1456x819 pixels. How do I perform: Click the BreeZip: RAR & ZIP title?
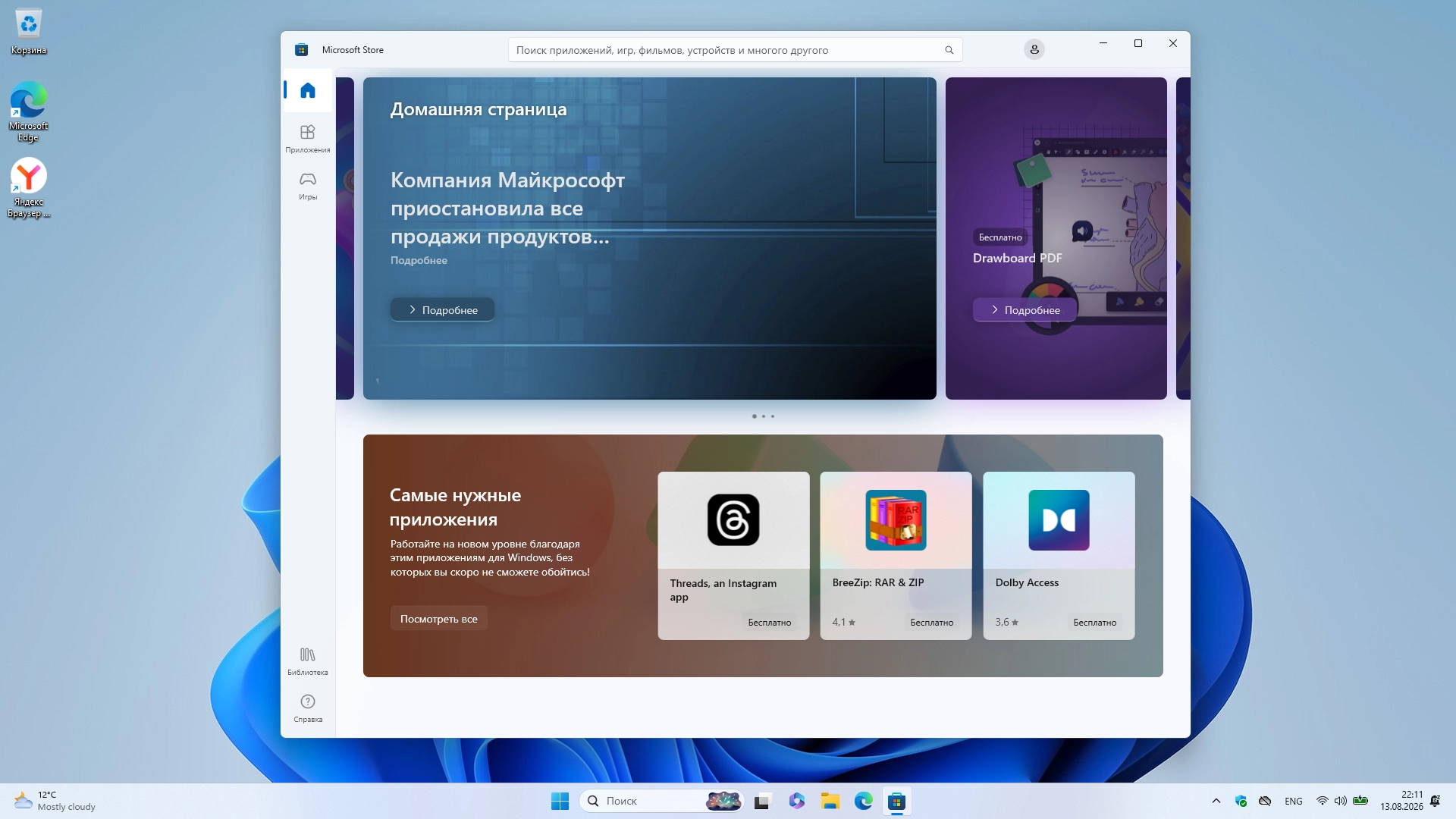click(878, 582)
